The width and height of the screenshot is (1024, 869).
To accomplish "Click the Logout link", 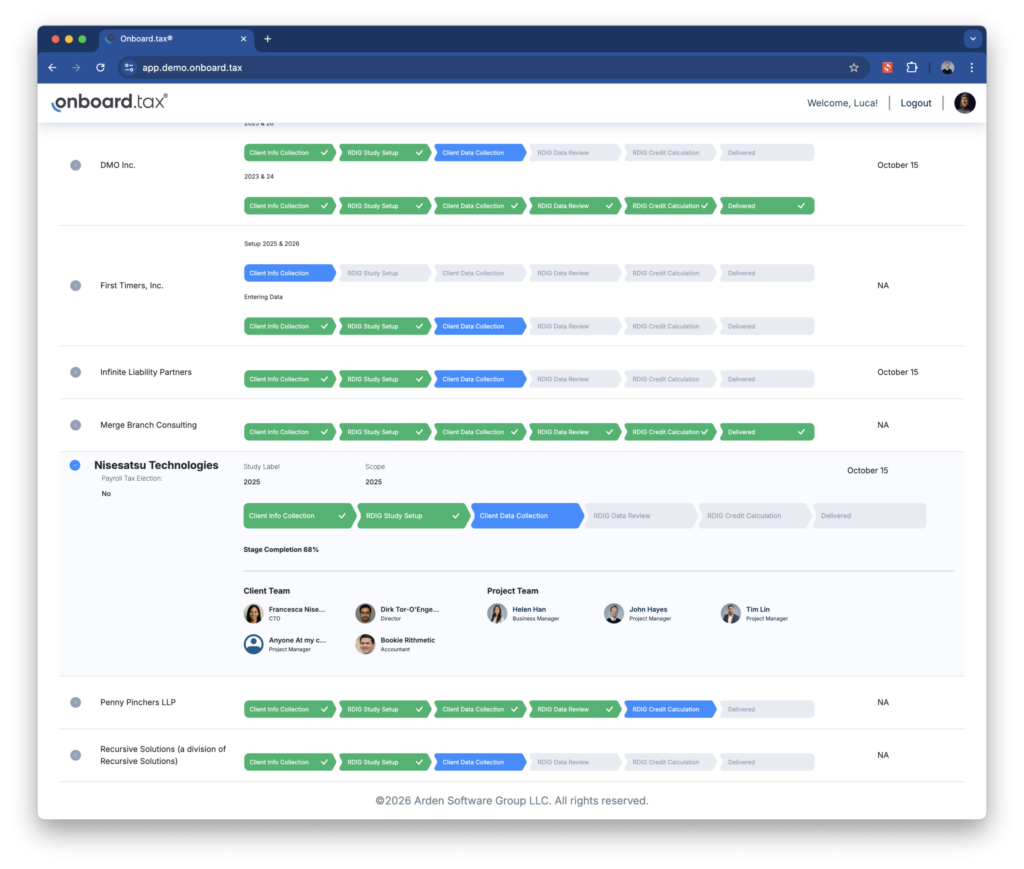I will point(916,103).
